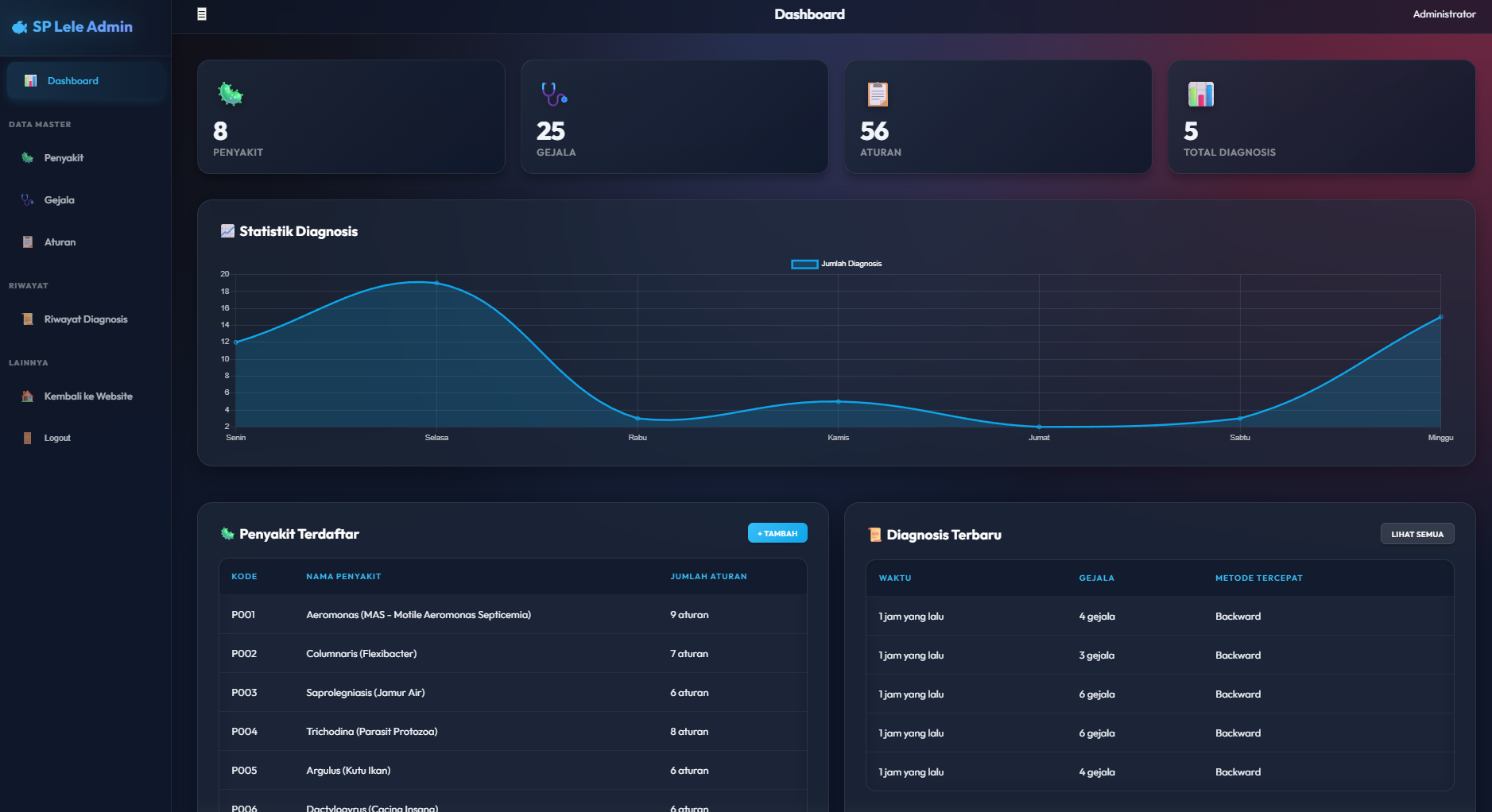Switch to Aturan in the sidebar
The image size is (1492, 812).
click(60, 242)
